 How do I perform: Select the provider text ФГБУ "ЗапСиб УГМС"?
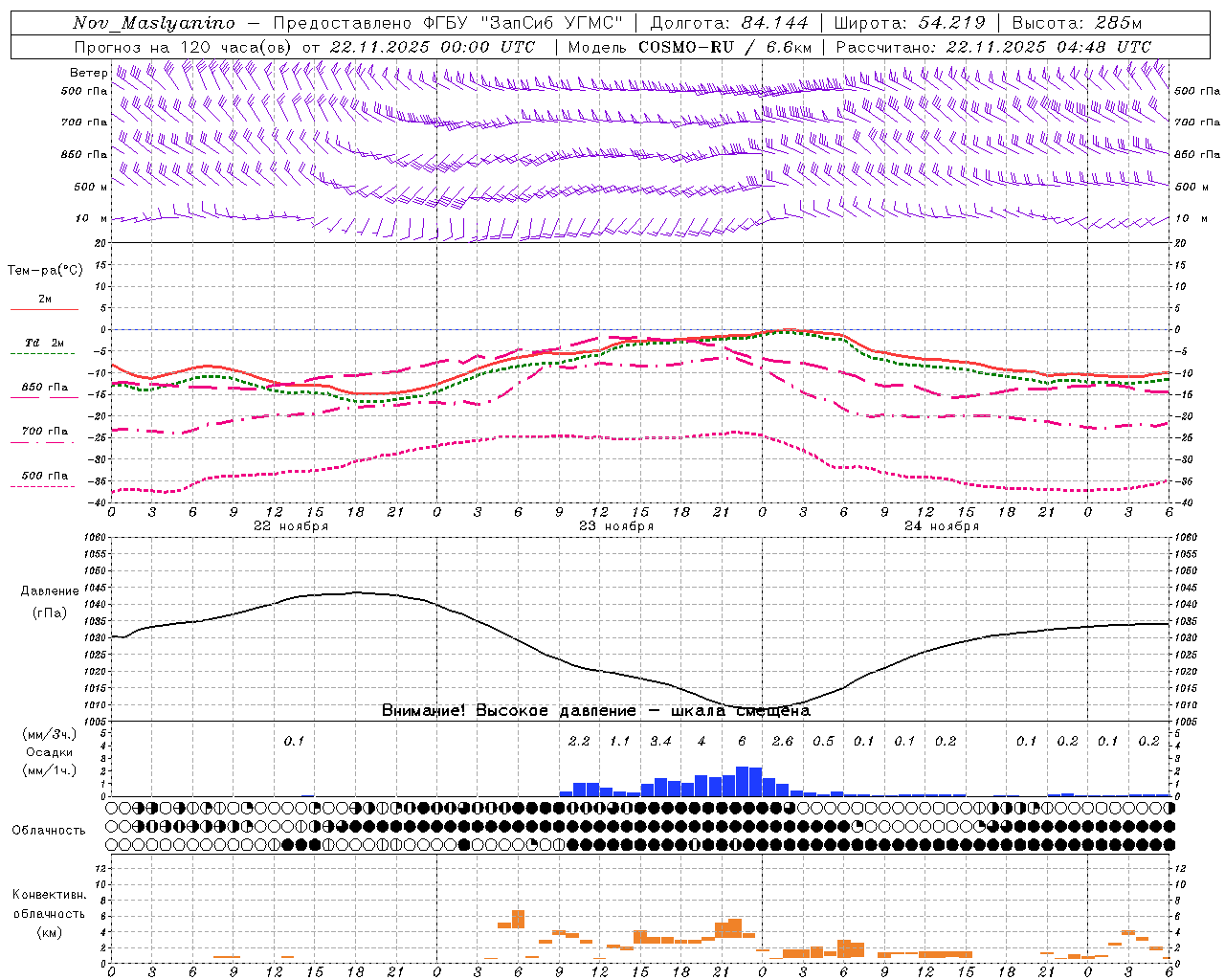coord(522,23)
